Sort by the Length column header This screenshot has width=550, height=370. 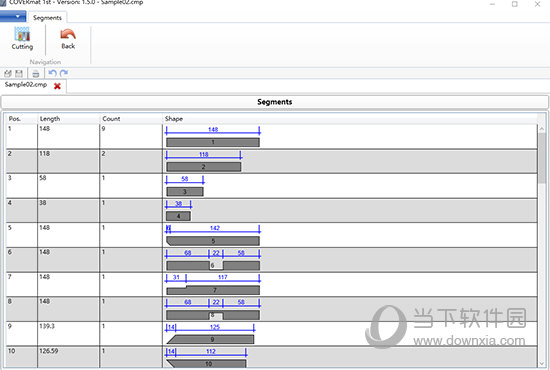68,119
